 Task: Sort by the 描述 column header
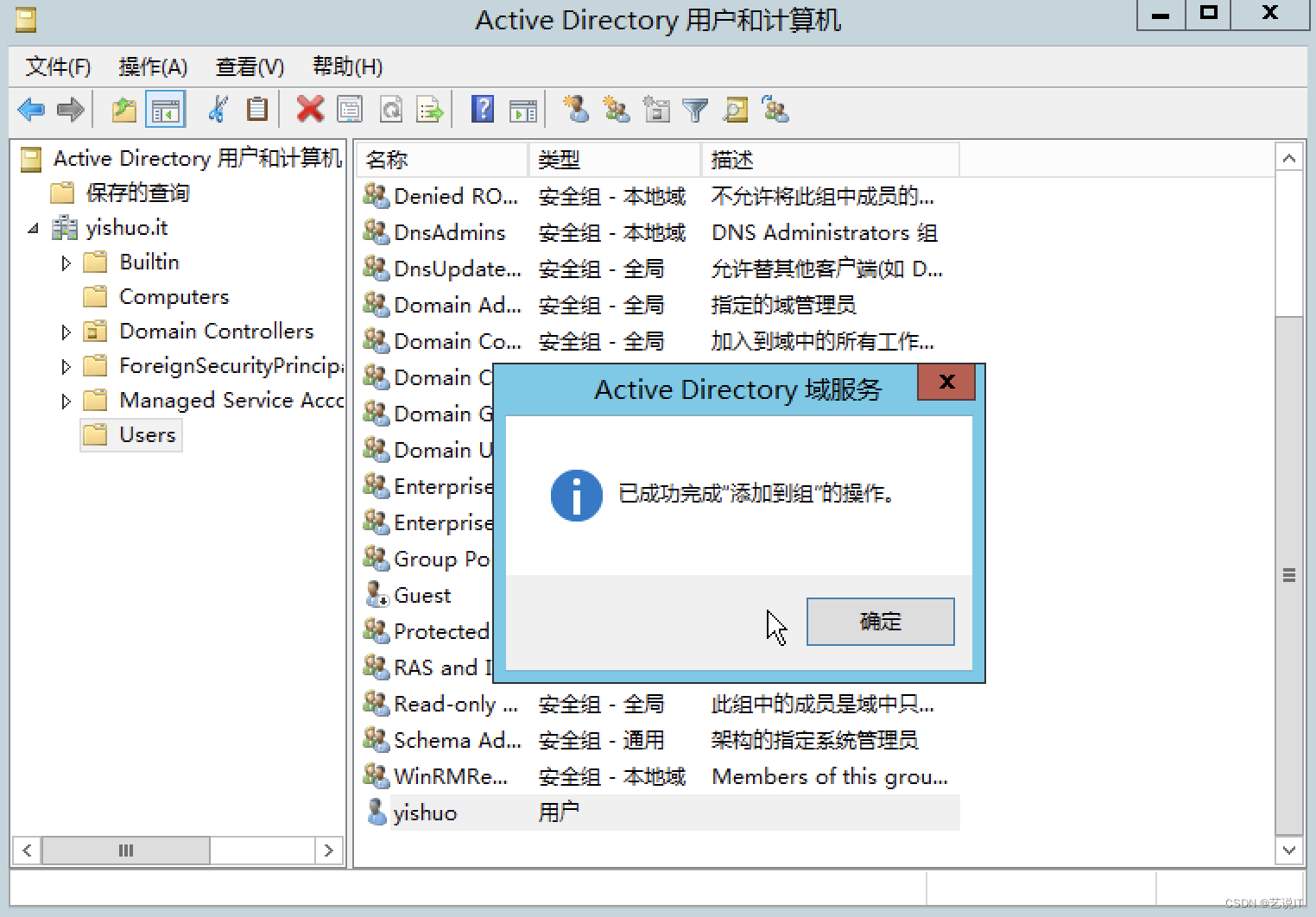point(831,160)
